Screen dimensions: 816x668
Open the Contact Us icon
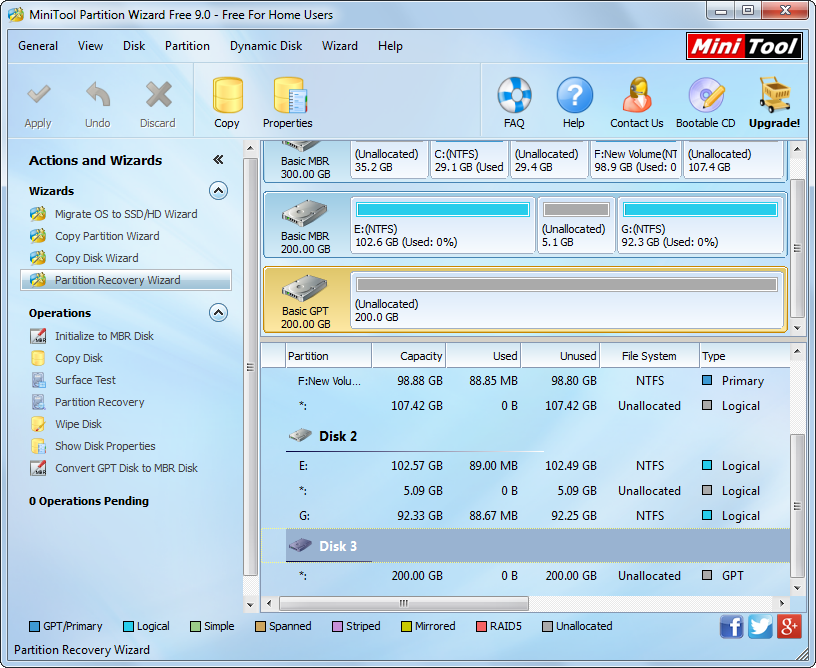[x=637, y=102]
